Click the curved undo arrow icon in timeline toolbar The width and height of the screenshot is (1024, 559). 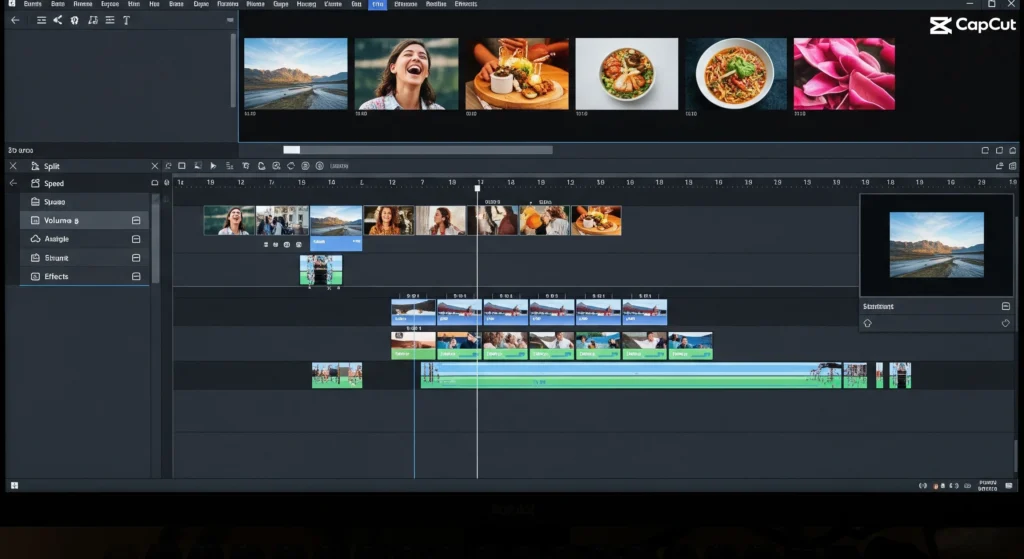(168, 166)
